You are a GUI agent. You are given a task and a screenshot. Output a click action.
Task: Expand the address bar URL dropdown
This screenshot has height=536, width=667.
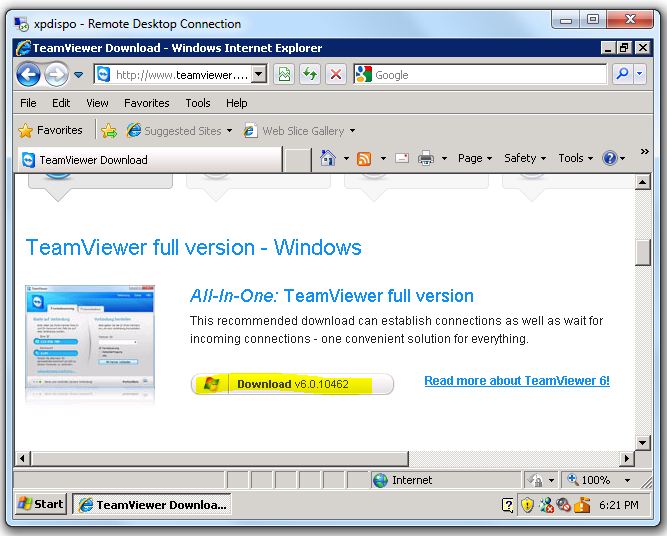[x=258, y=74]
